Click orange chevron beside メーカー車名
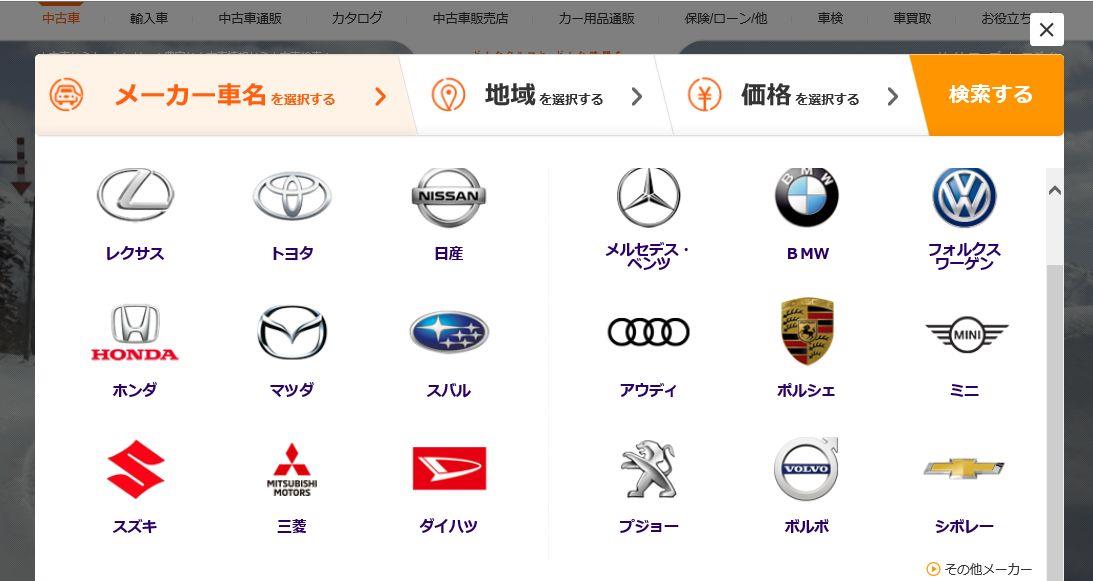This screenshot has width=1093, height=581. pyautogui.click(x=380, y=96)
